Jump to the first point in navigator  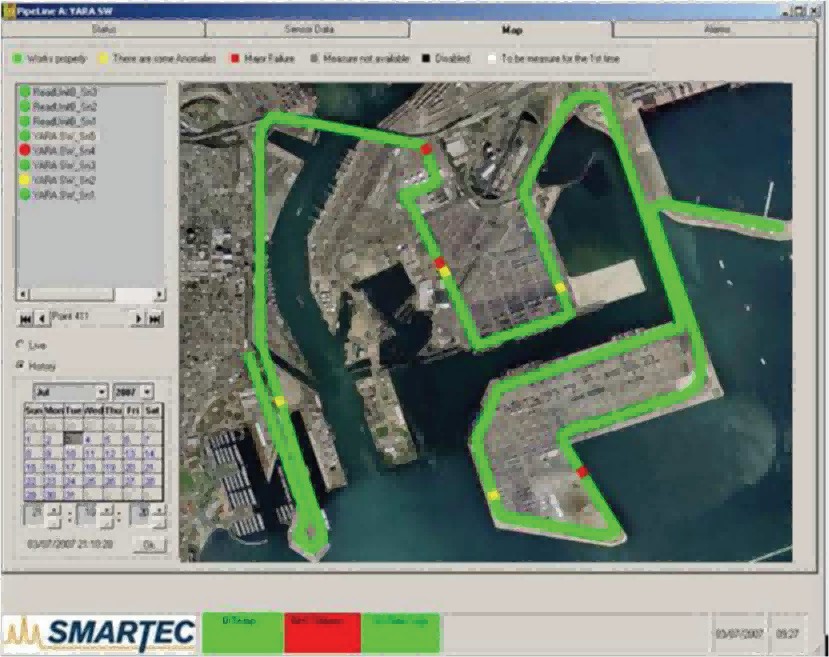point(25,318)
